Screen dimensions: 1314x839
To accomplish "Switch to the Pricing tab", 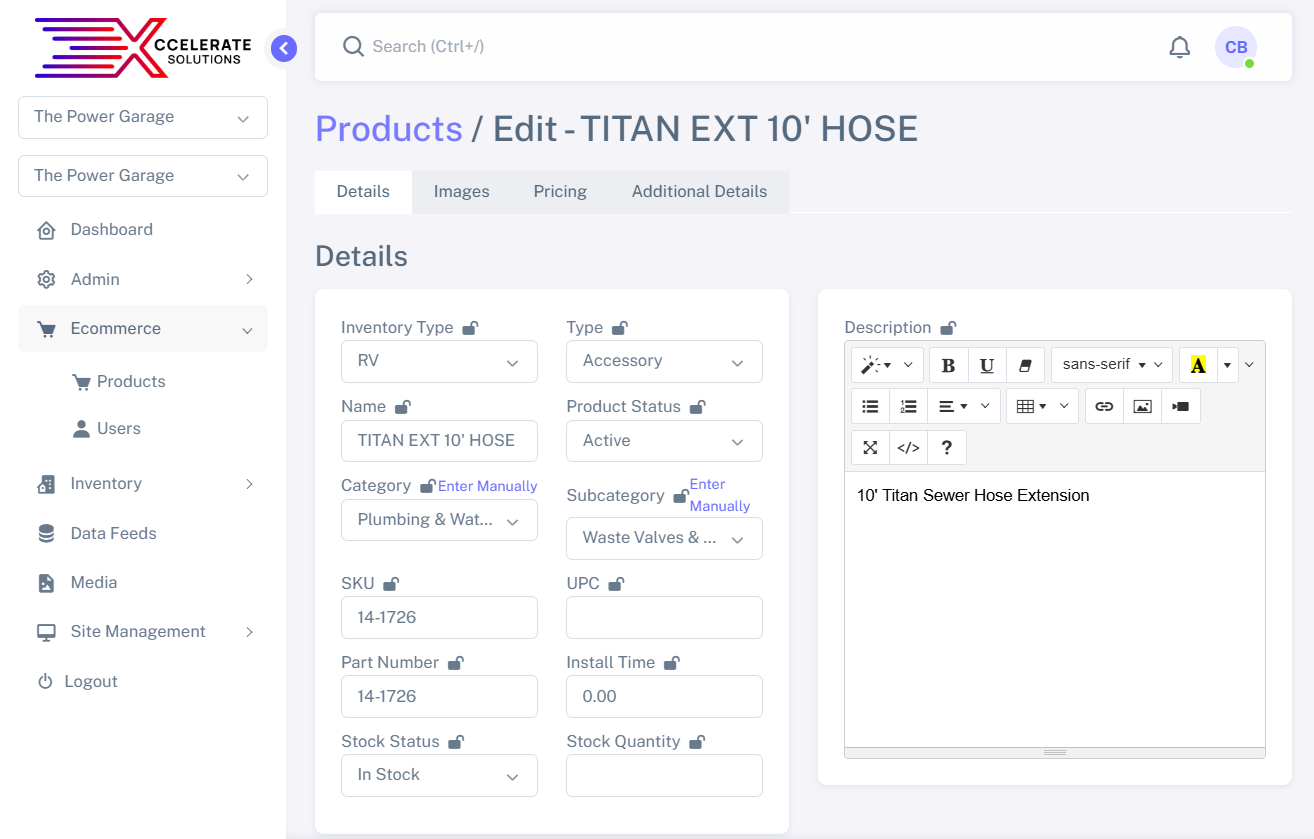I will coord(560,192).
